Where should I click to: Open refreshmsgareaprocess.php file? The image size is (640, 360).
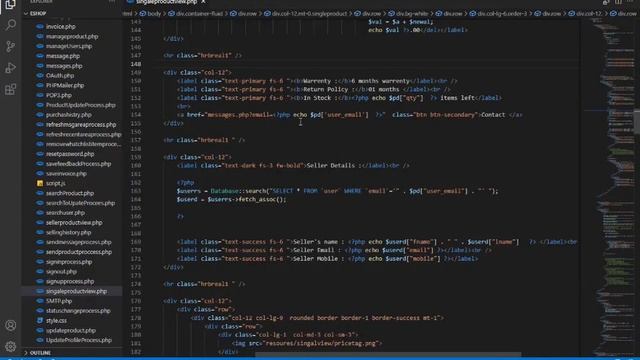tap(81, 124)
